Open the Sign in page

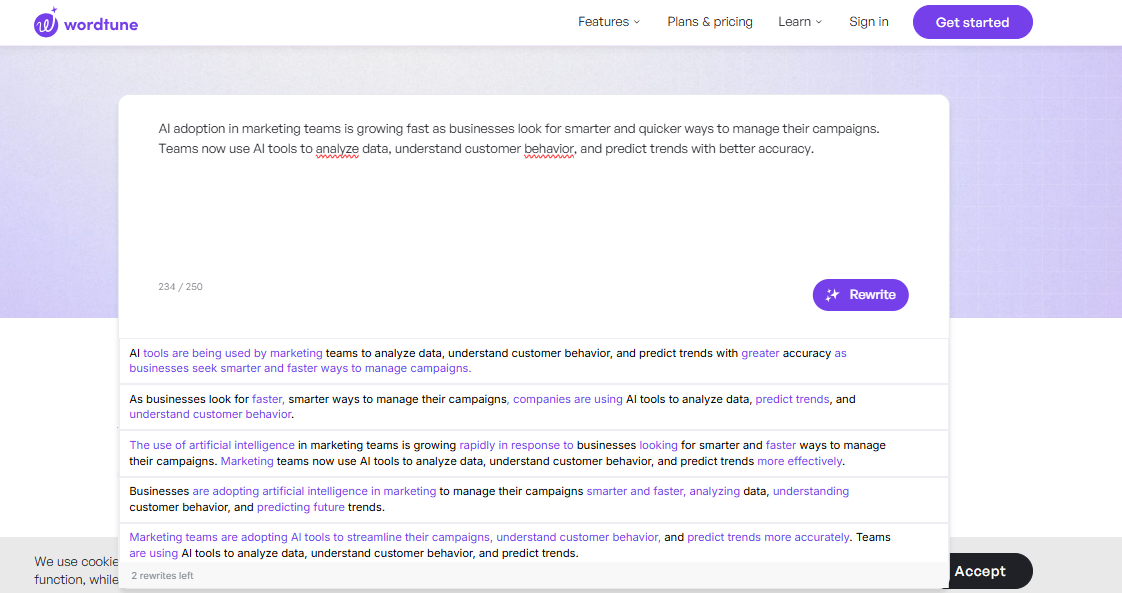click(x=868, y=22)
